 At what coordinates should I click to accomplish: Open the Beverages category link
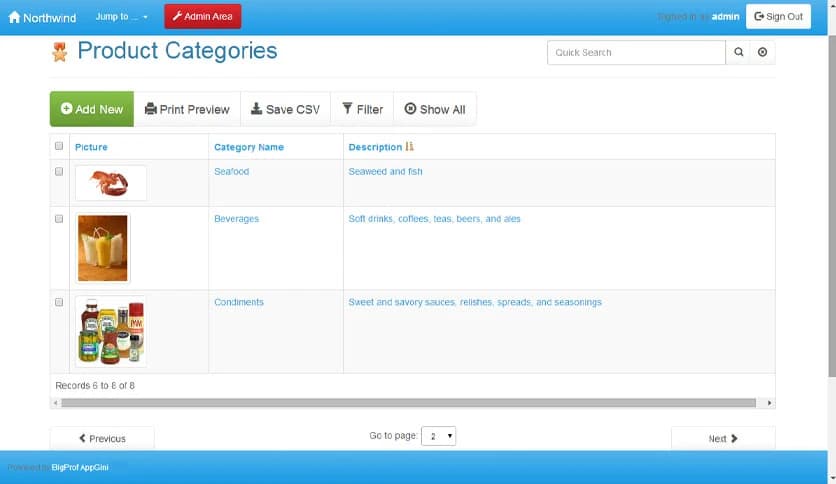236,219
